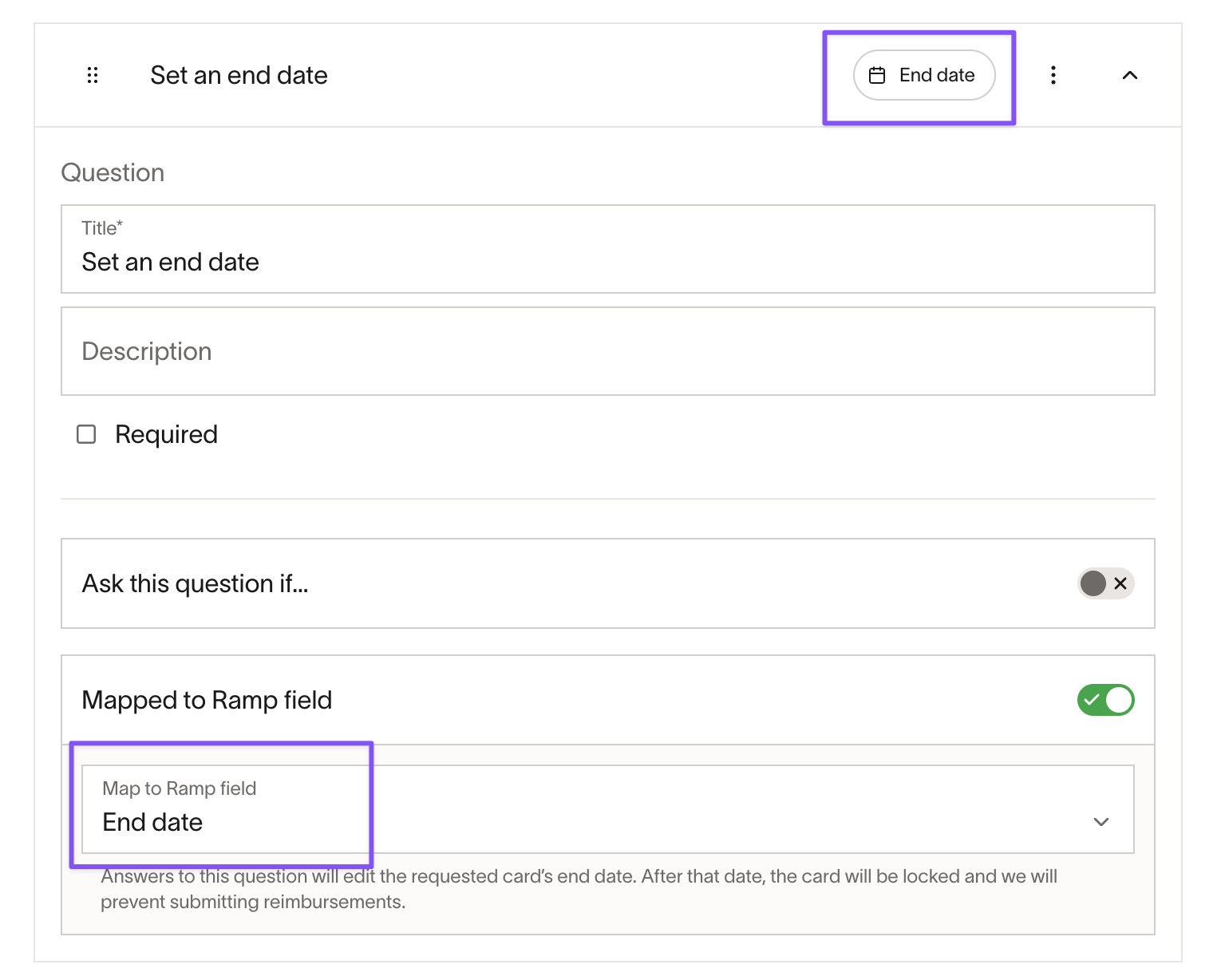
Task: Click the End date type pill button
Action: click(924, 75)
